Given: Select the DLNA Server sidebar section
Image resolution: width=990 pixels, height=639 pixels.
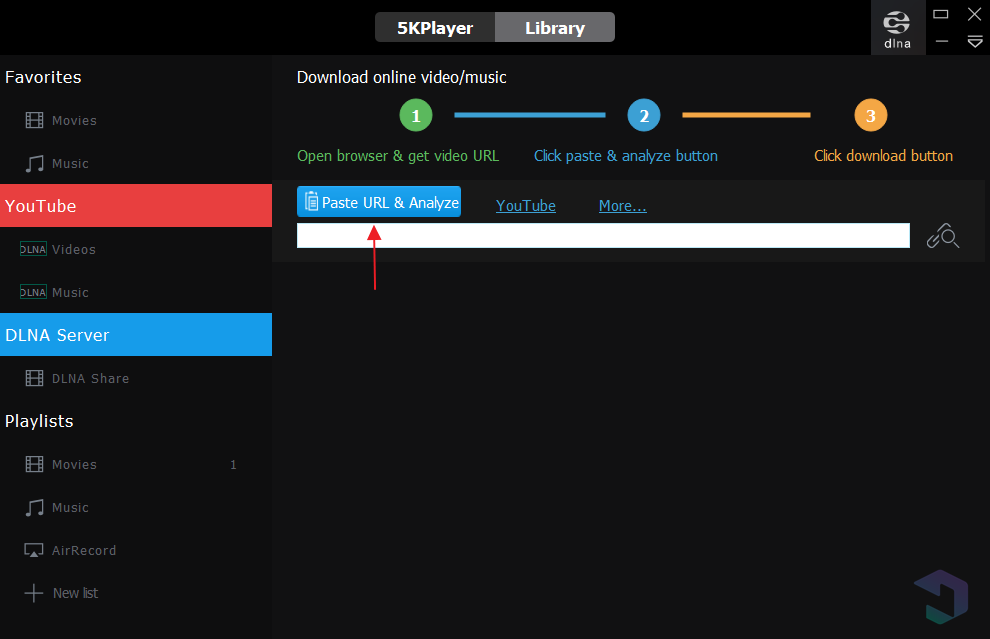Looking at the screenshot, I should [x=135, y=335].
